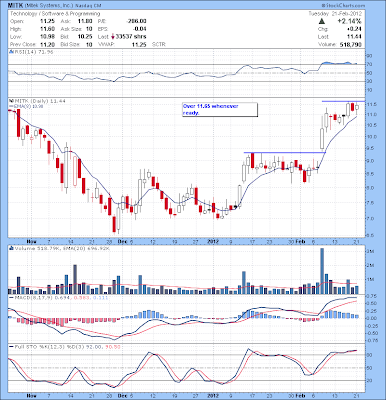The image size is (386, 400).
Task: Click the red down-arrow Last trade icon
Action: tap(113, 37)
